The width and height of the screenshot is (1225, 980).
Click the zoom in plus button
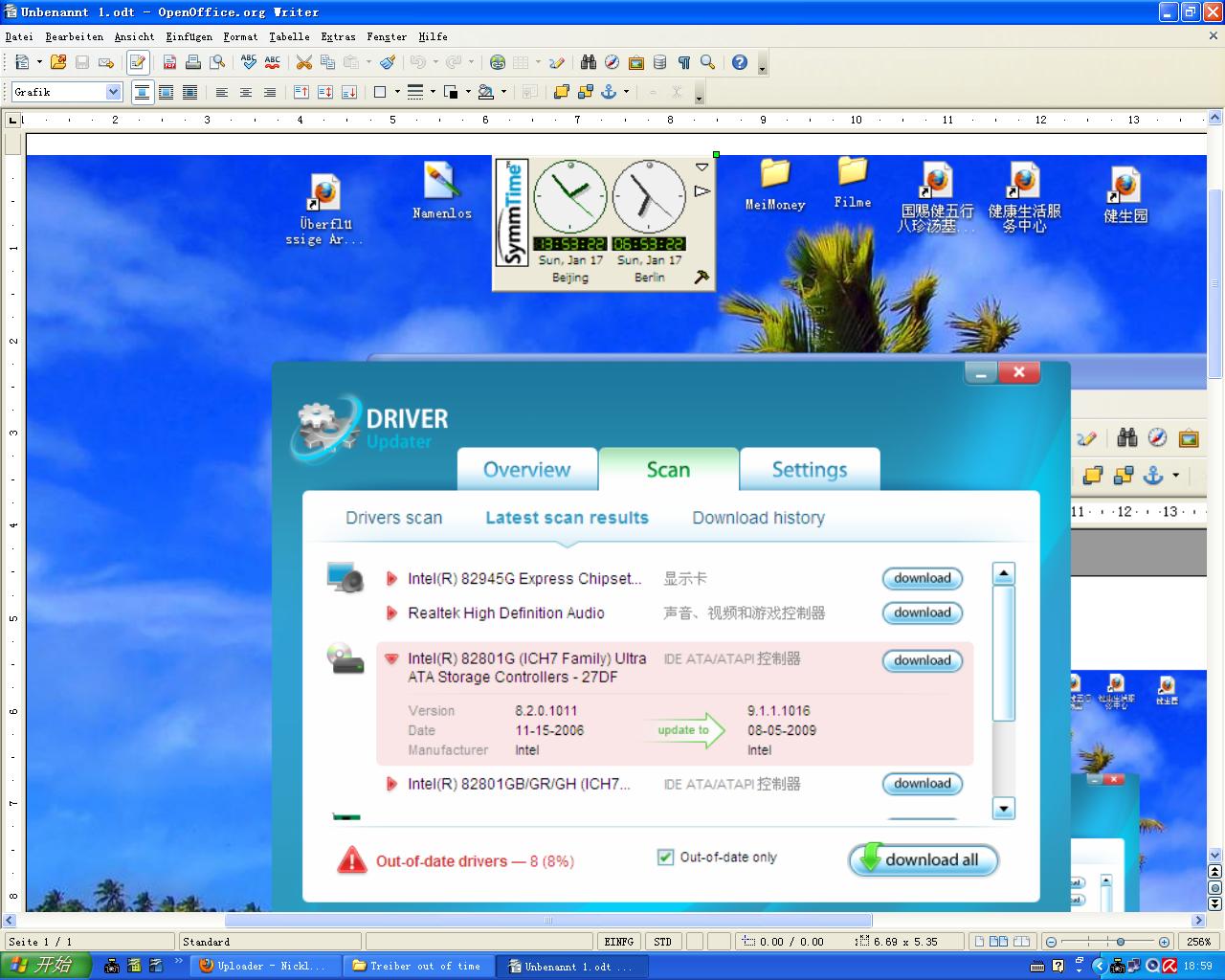pos(1164,942)
